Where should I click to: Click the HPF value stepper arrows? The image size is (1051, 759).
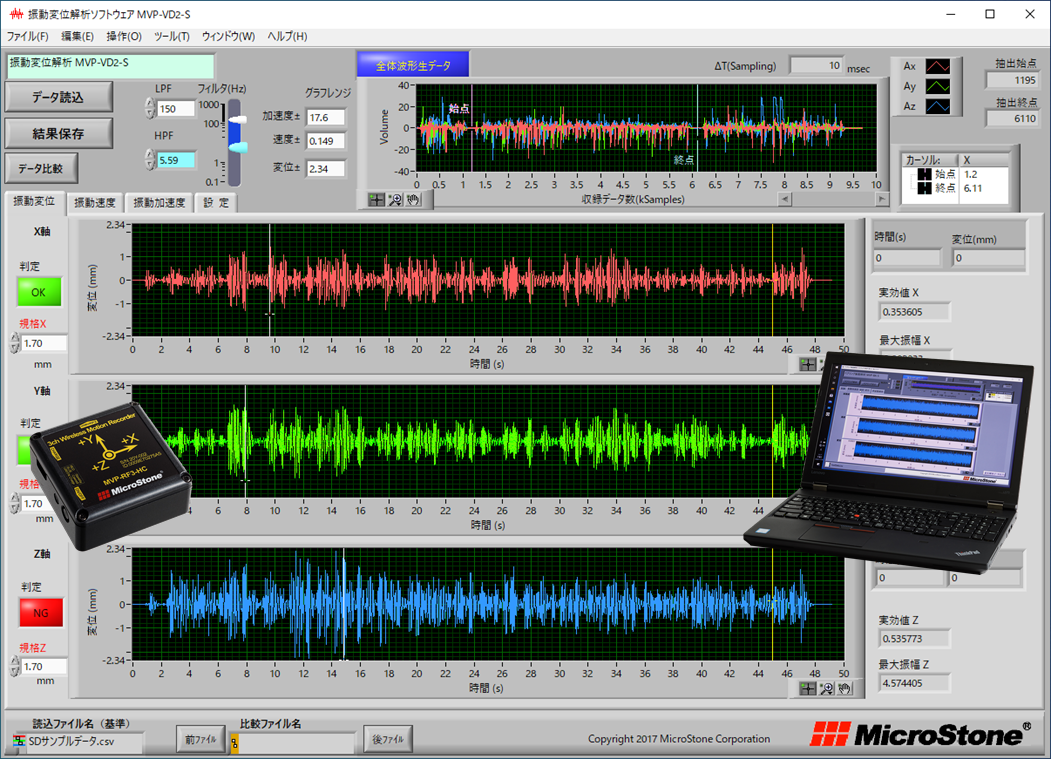click(150, 160)
